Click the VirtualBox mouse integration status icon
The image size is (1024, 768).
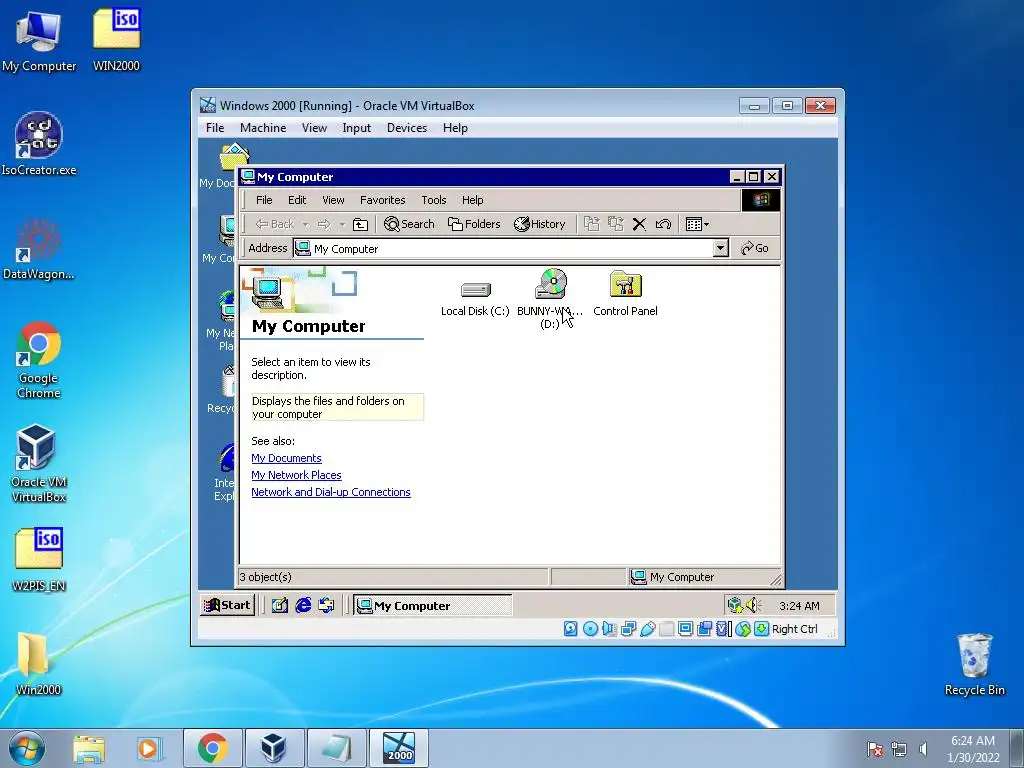[x=743, y=629]
